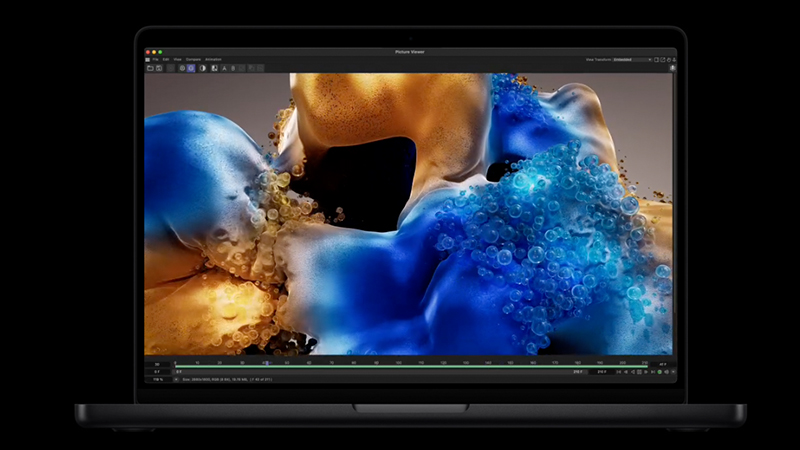This screenshot has height=450, width=800.
Task: Open the View Transform dropdown
Action: (632, 60)
